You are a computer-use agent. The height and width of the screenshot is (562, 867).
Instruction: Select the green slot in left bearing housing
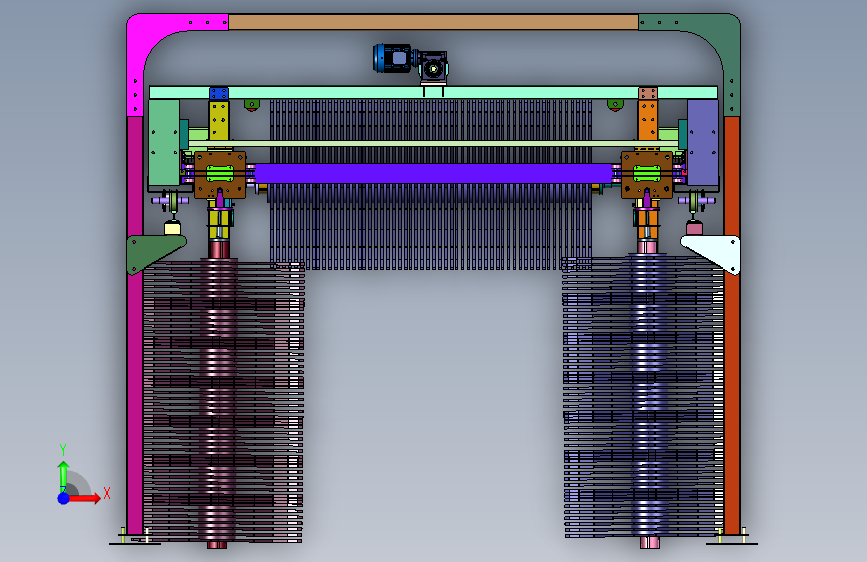pos(220,174)
